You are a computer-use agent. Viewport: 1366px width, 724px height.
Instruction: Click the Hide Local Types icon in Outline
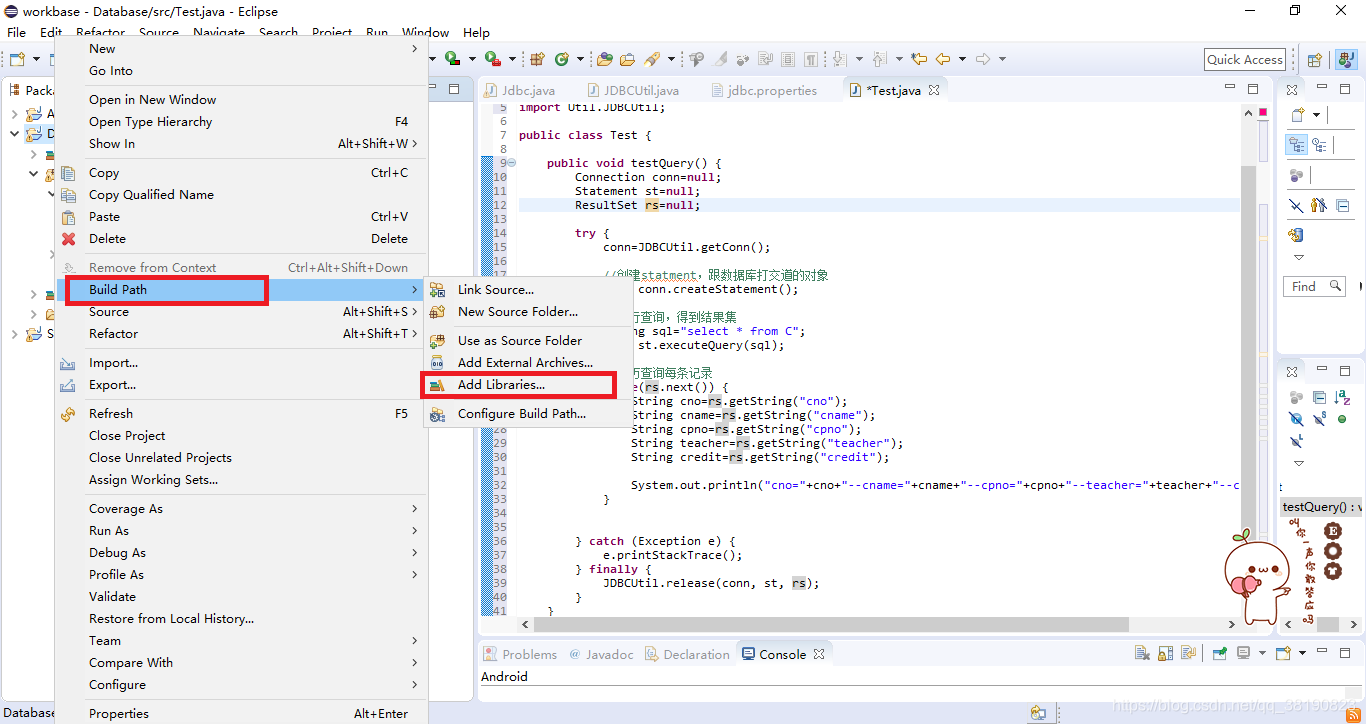click(1297, 442)
